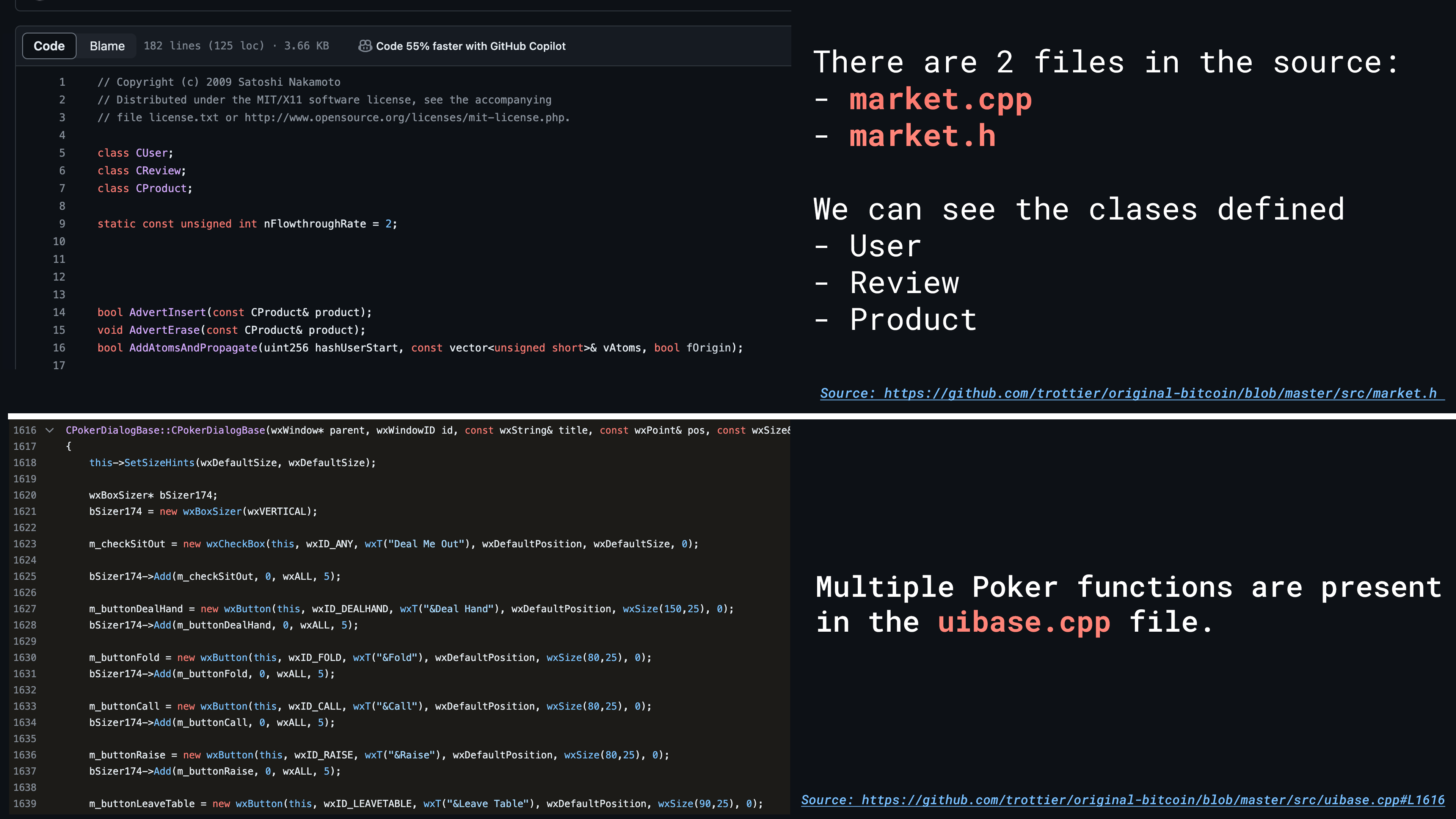Select the Code tab
1456x819 pixels.
[x=49, y=46]
